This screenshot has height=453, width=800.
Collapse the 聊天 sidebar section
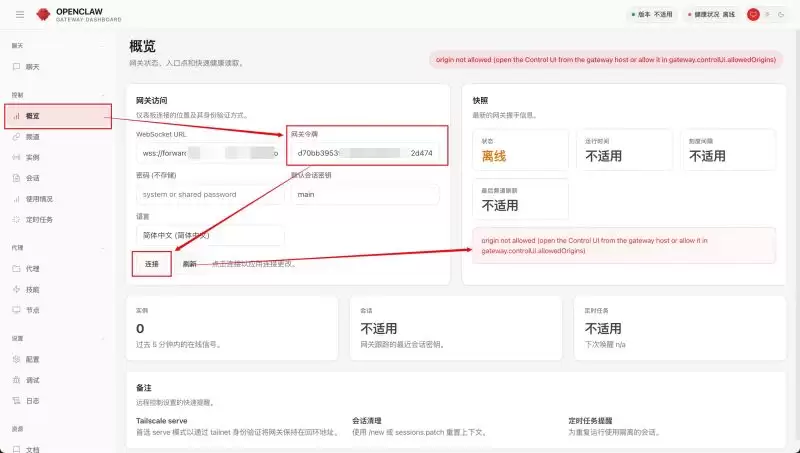click(x=58, y=46)
